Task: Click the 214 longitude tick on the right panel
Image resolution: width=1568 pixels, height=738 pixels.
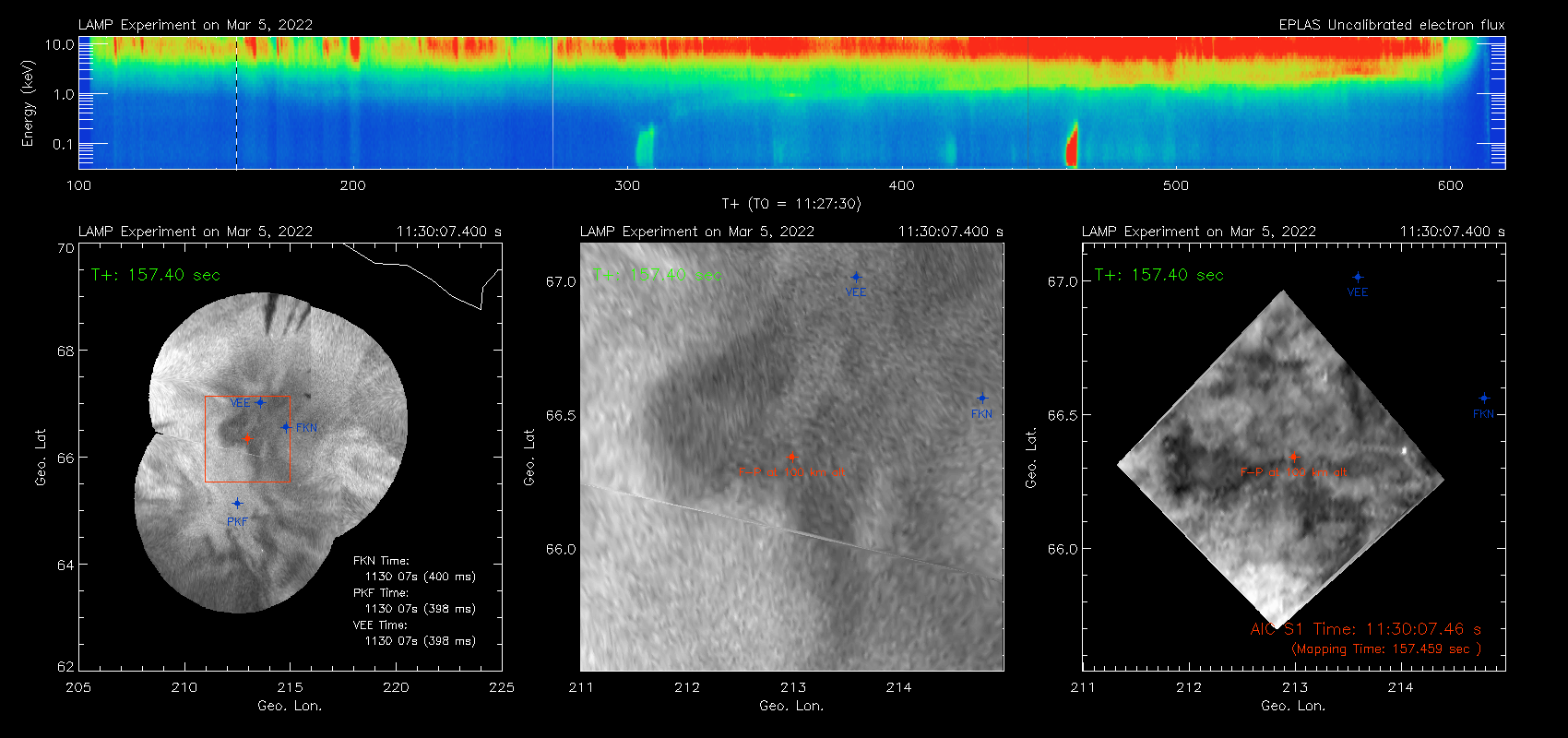Action: [1400, 687]
